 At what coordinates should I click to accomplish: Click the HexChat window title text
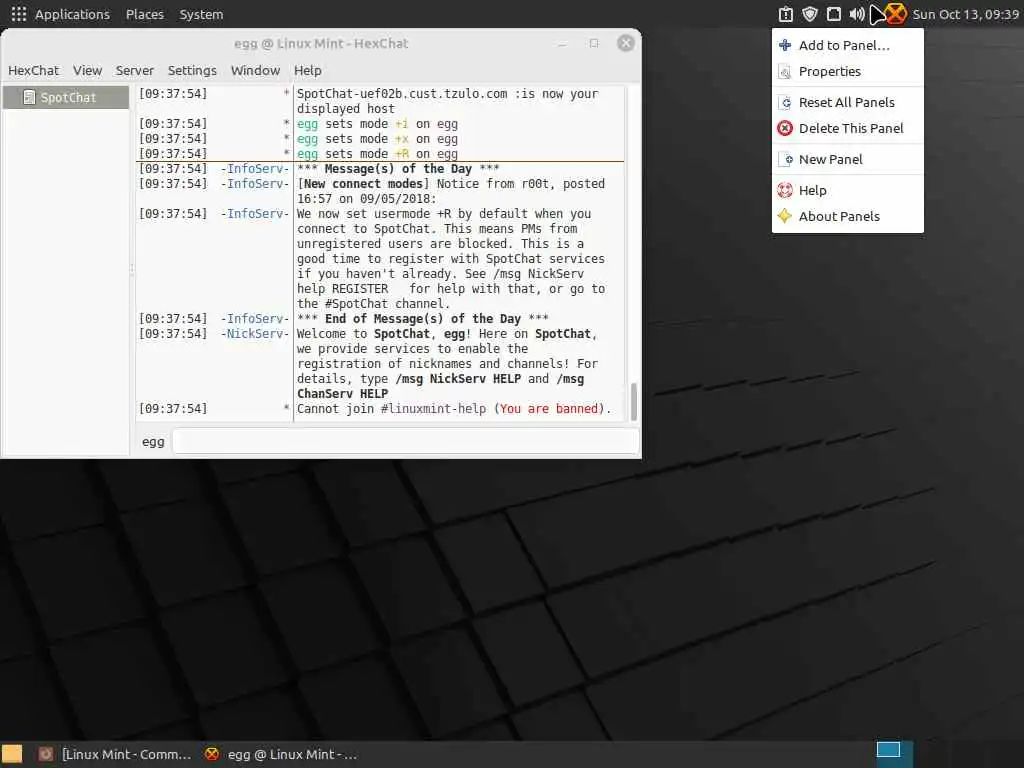(x=321, y=44)
